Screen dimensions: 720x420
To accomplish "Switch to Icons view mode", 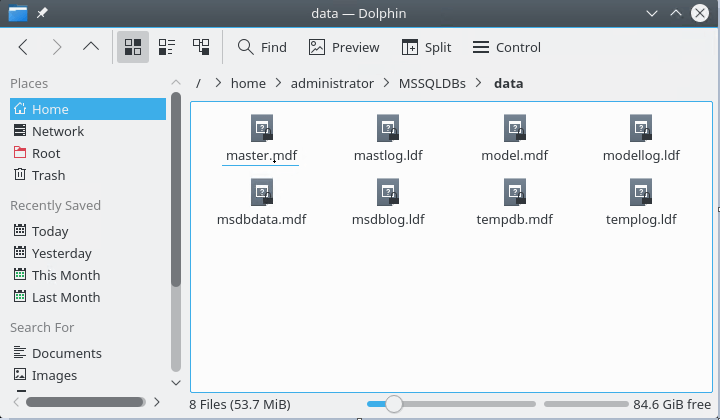I will point(132,47).
